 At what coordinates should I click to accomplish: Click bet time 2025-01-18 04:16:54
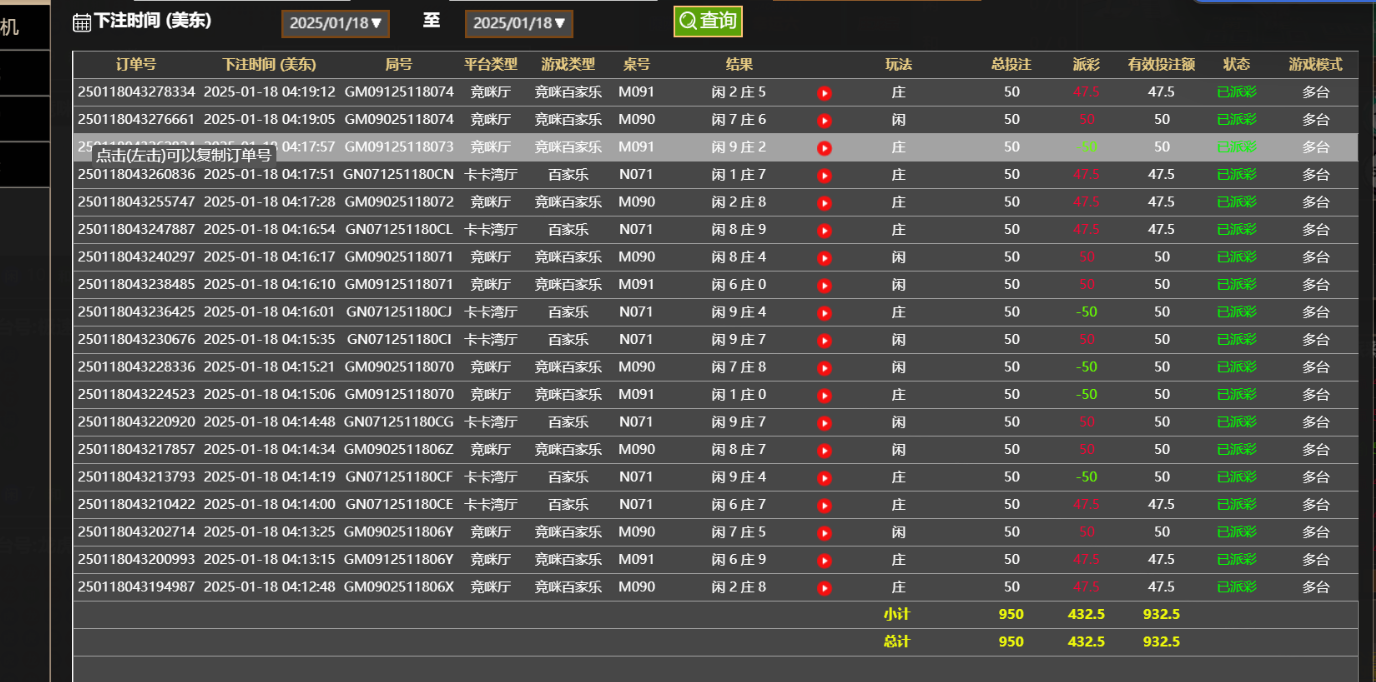(x=269, y=229)
